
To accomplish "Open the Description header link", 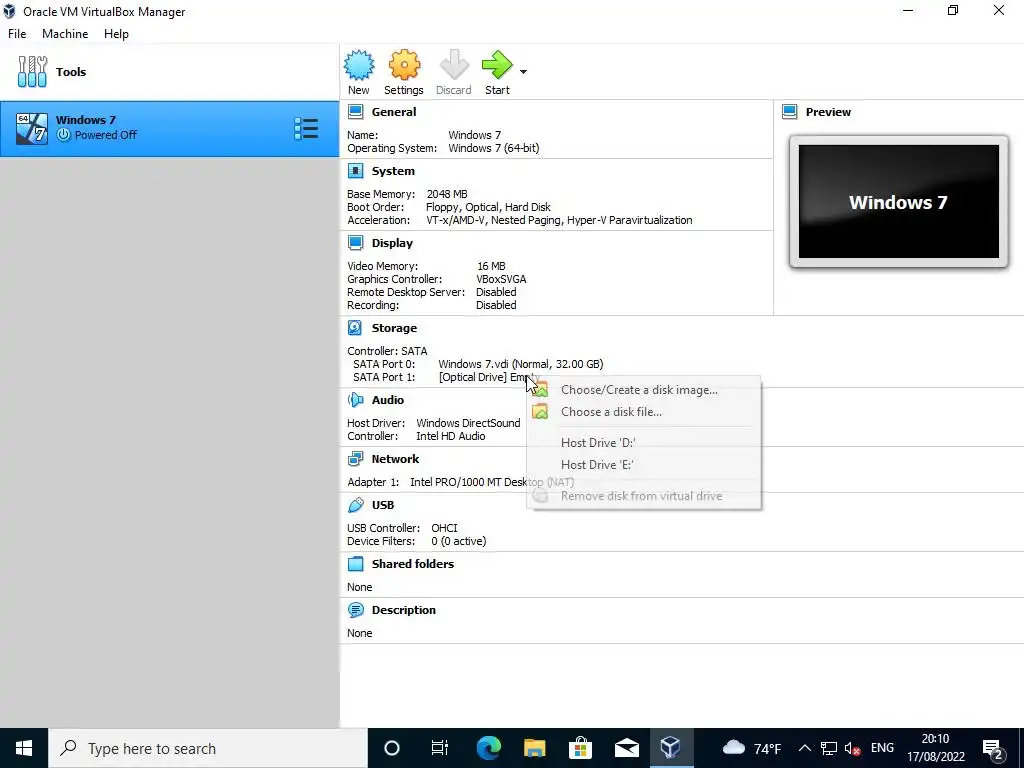I will [x=404, y=610].
